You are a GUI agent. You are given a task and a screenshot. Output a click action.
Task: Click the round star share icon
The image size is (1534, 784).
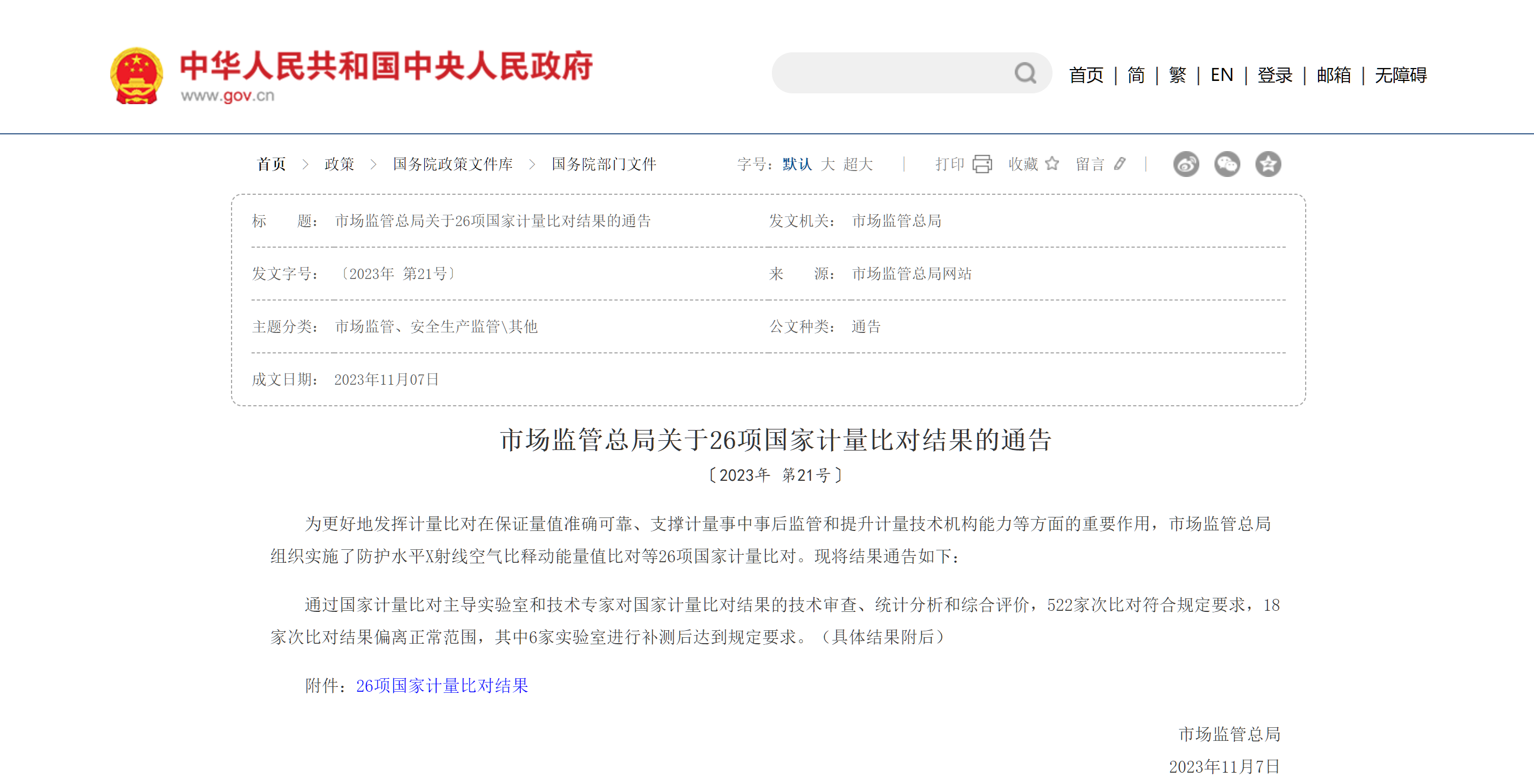click(x=1268, y=163)
